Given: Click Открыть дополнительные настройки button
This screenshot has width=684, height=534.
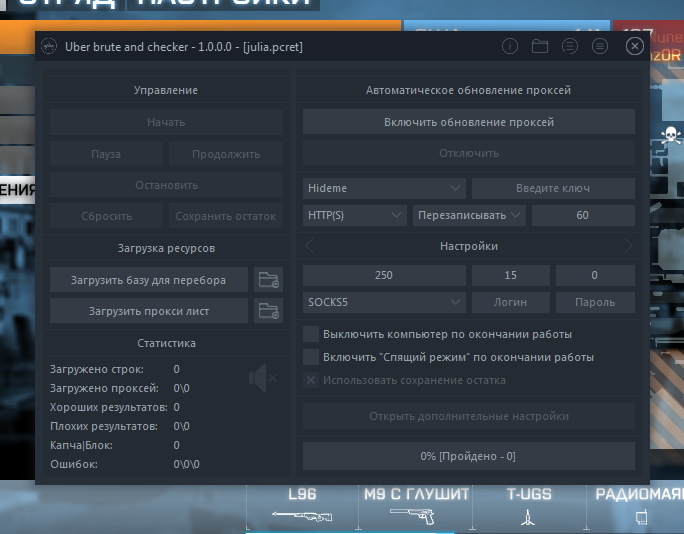Looking at the screenshot, I should click(x=469, y=416).
